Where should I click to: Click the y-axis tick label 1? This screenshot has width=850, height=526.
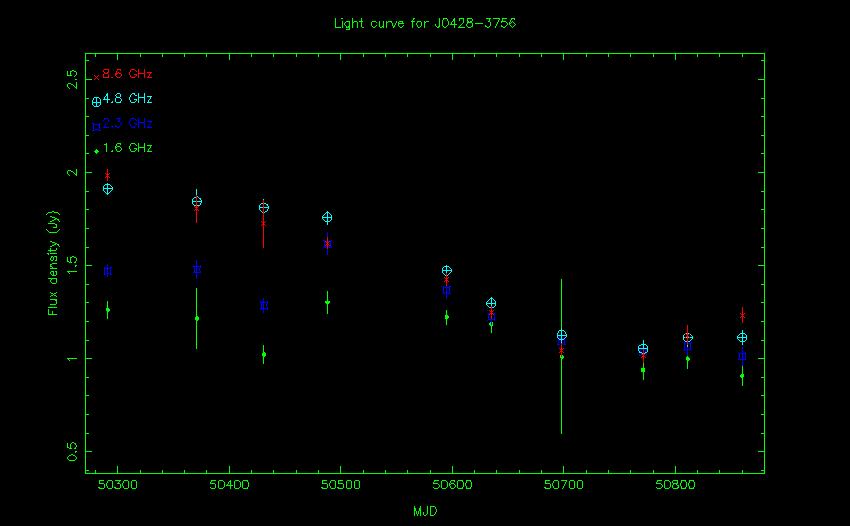73,358
